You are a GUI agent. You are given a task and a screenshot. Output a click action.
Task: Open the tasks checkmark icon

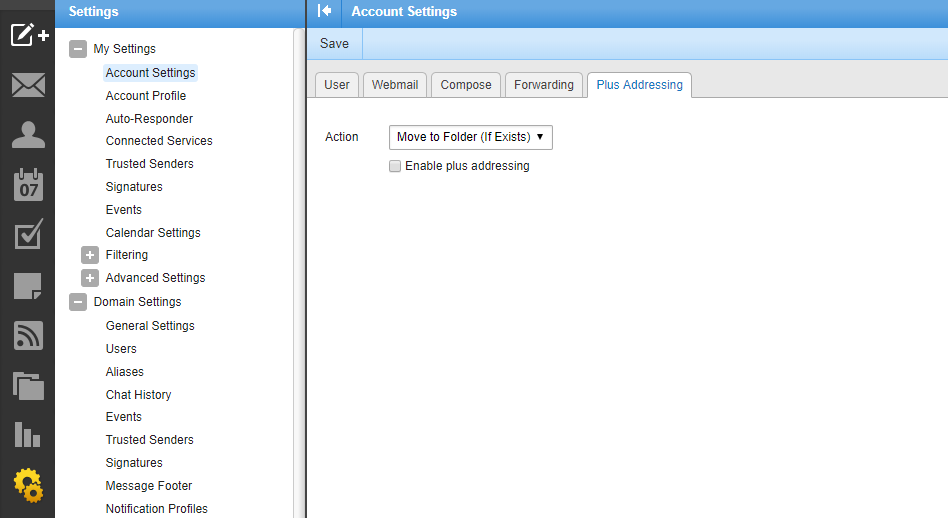[x=28, y=235]
